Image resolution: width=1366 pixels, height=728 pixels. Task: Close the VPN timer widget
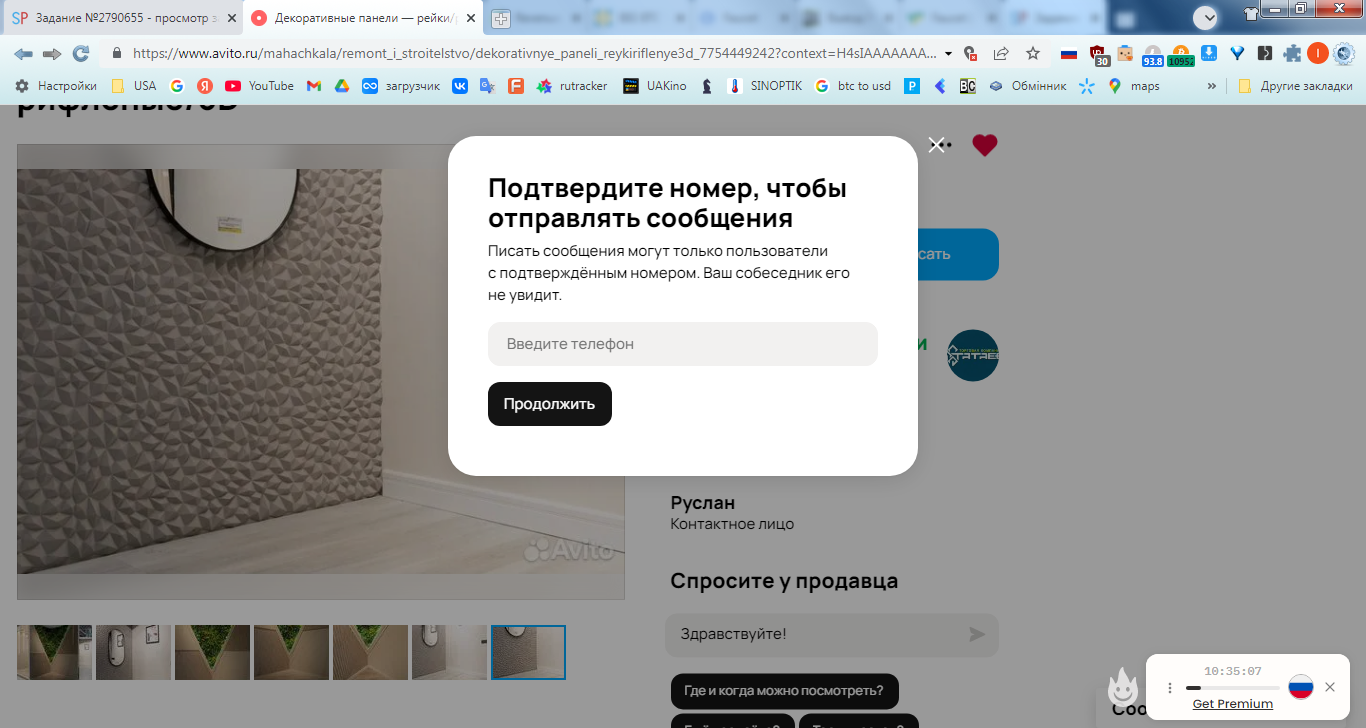pos(1330,687)
